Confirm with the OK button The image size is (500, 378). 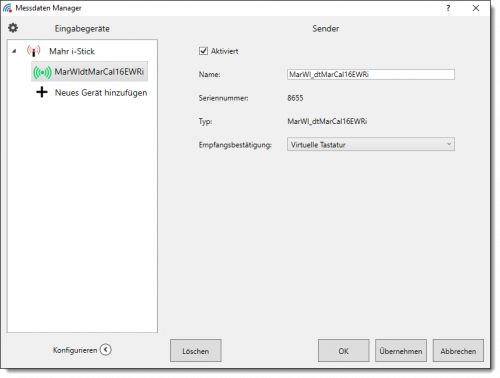click(343, 351)
